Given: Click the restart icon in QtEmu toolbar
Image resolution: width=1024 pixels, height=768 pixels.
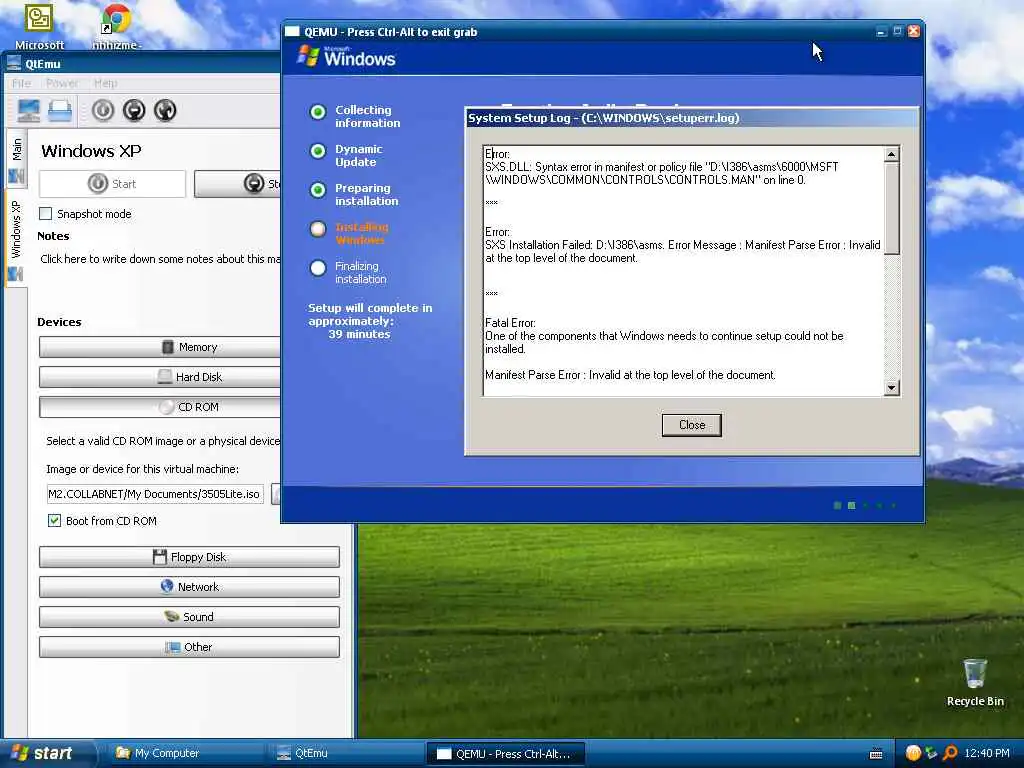Looking at the screenshot, I should [x=165, y=110].
